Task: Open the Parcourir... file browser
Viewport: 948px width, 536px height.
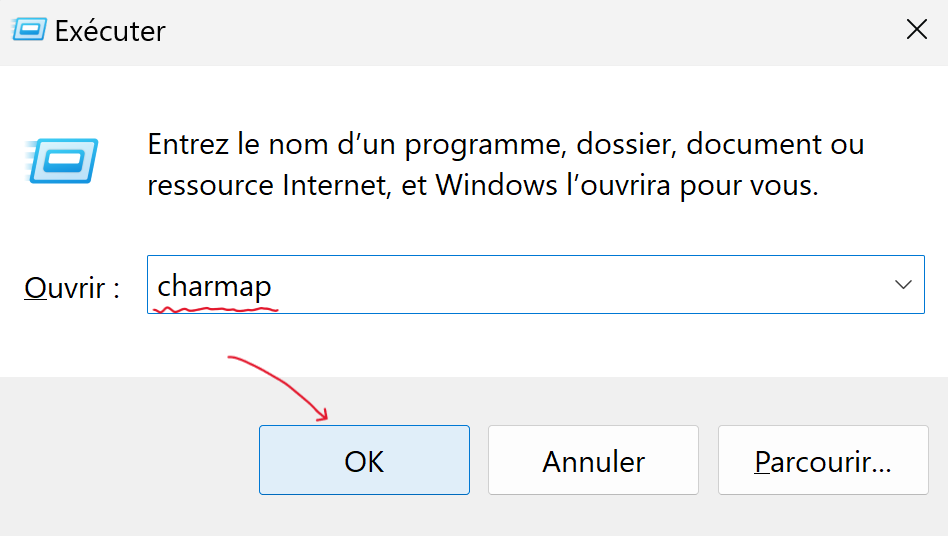Action: (822, 460)
